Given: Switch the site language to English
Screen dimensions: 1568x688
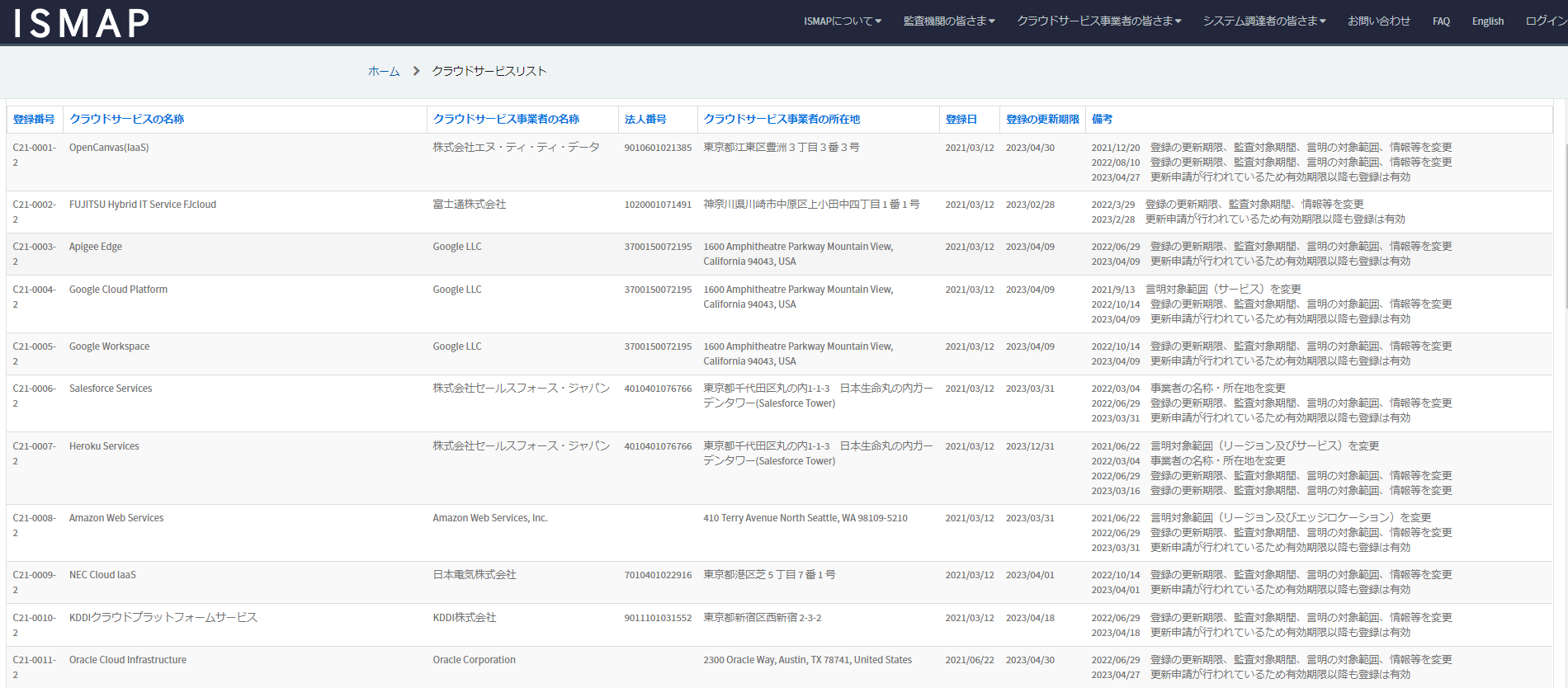Looking at the screenshot, I should (1487, 21).
